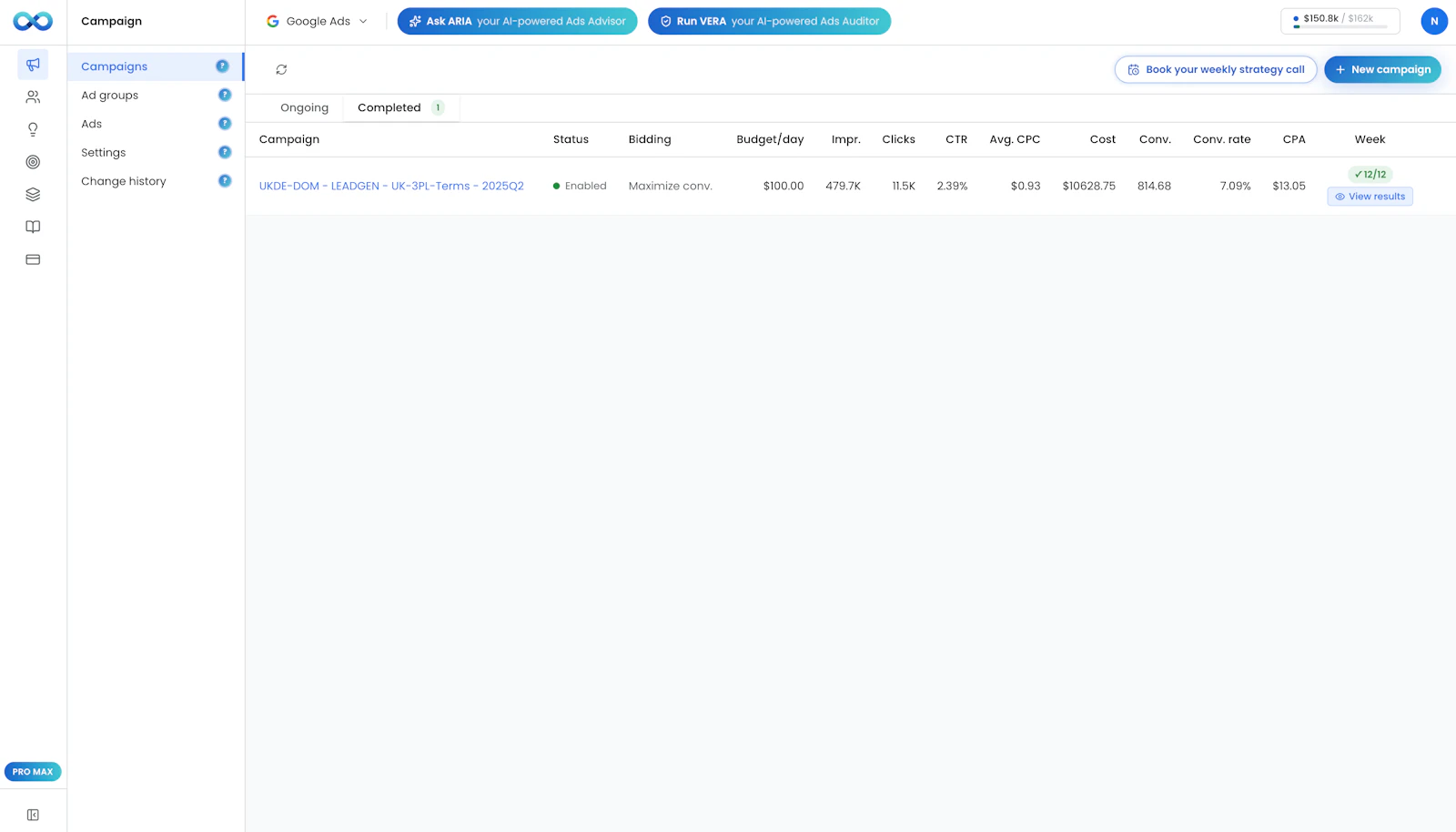Switch to the Completed tab
Viewport: 1456px width, 832px height.
click(401, 107)
